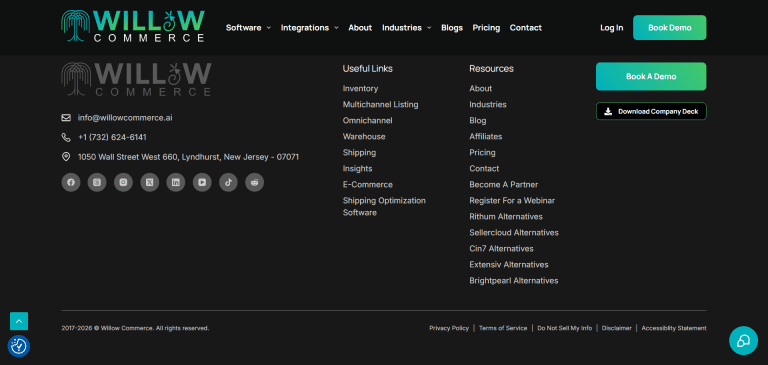Click the Book Demo header button
Screen dimensions: 768x365
coord(670,27)
